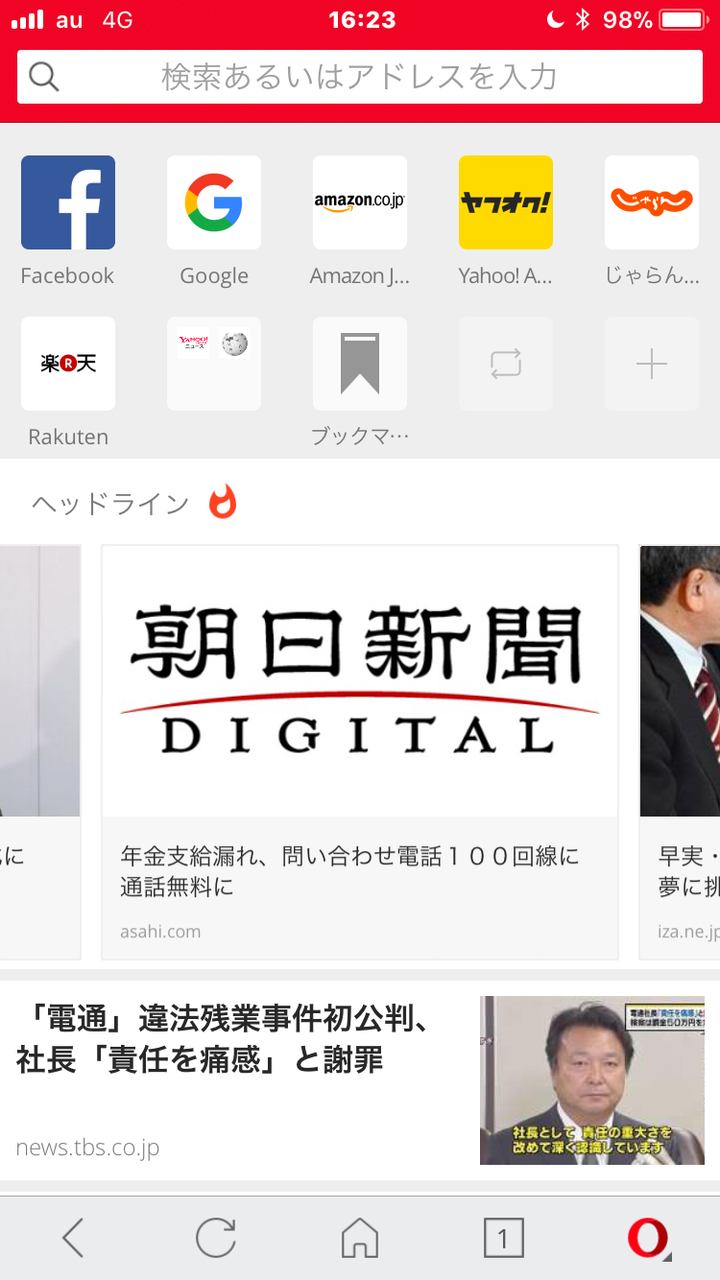Reload the page with refresh icon
Viewport: 720px width, 1280px height.
pos(216,1238)
